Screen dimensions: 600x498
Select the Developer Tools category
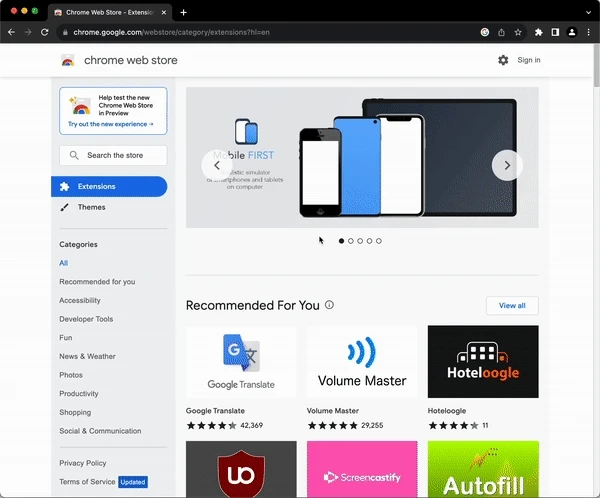pos(86,319)
